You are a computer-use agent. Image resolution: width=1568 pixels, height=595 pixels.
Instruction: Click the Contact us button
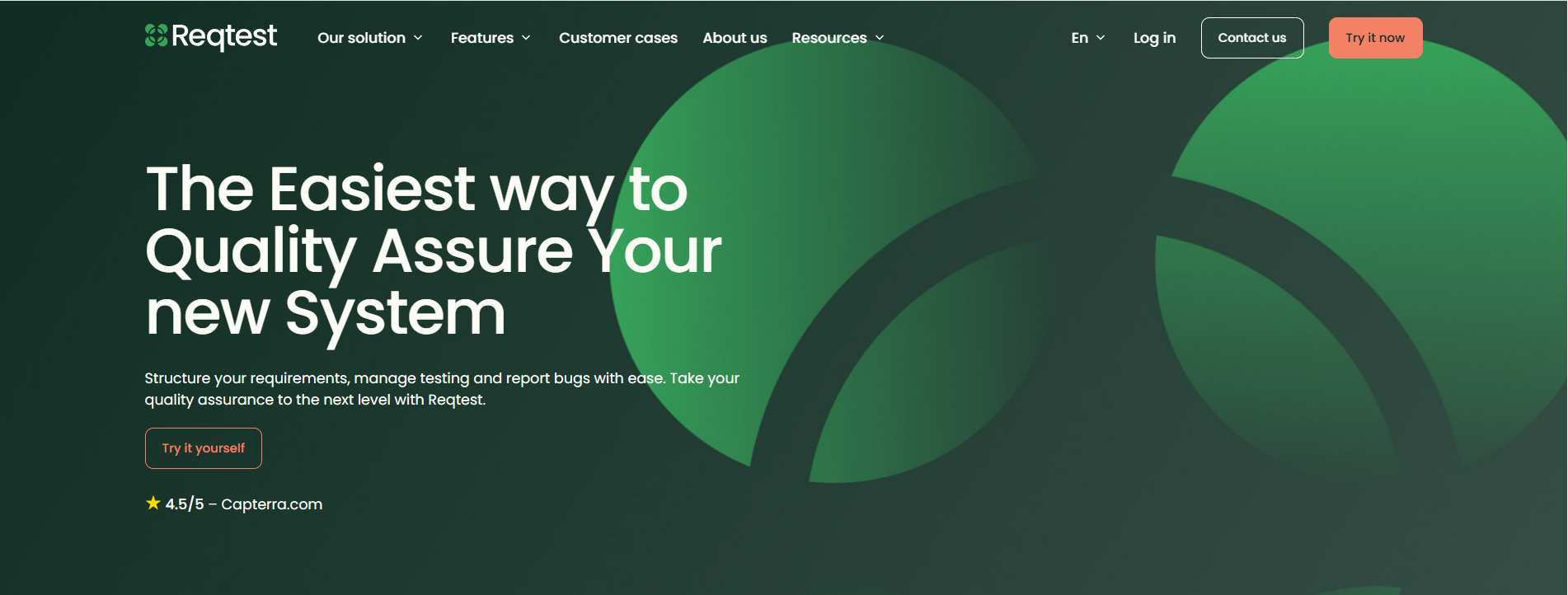tap(1252, 38)
